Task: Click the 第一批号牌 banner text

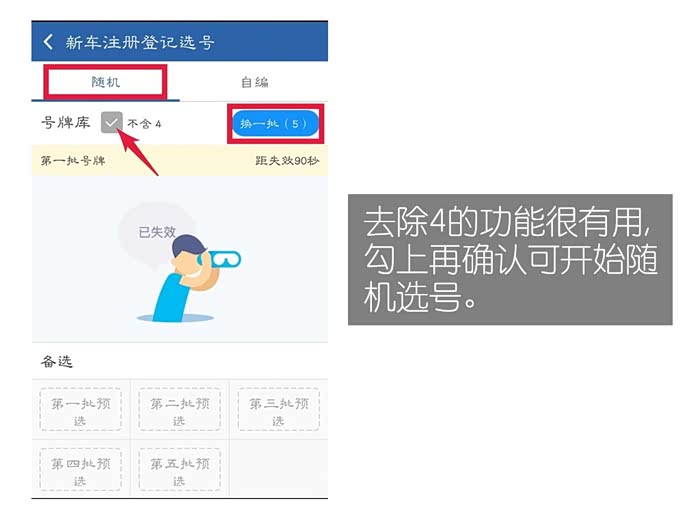Action: coord(73,161)
